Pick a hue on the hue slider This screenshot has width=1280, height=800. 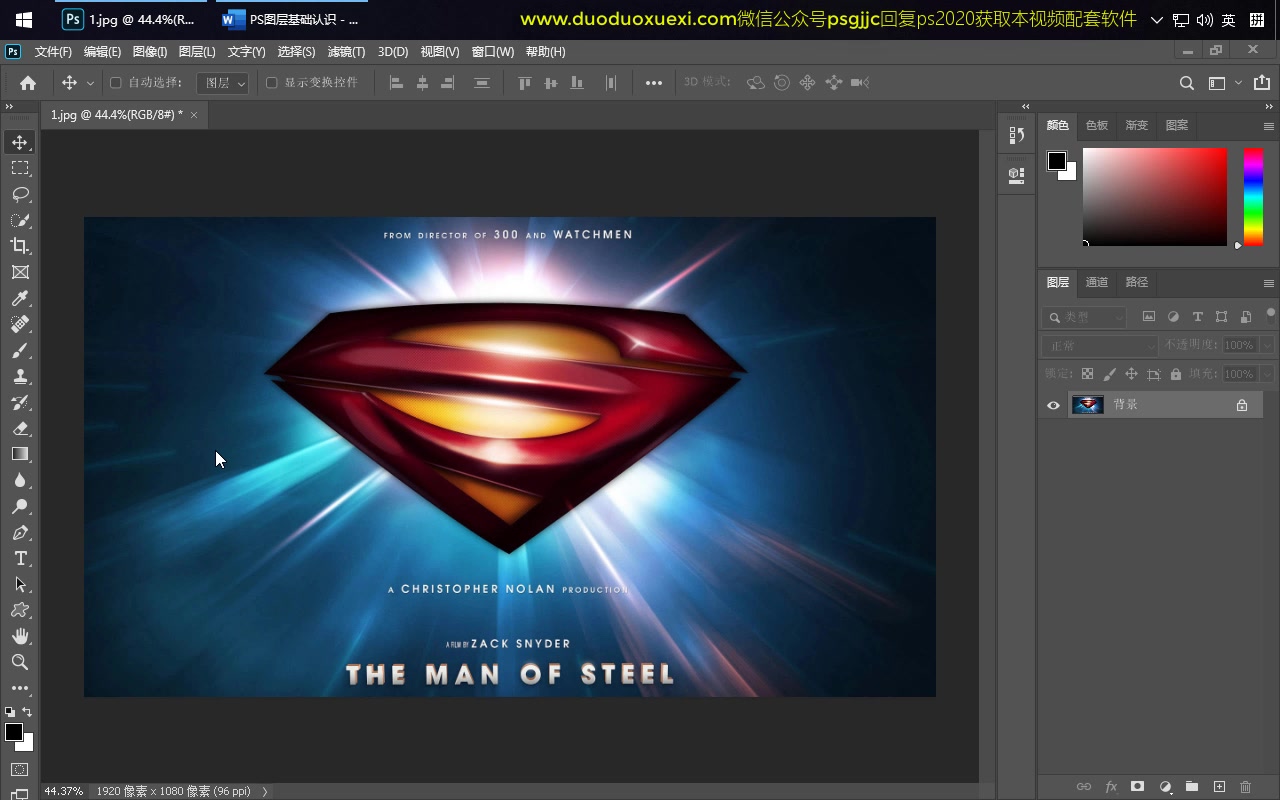point(1253,197)
